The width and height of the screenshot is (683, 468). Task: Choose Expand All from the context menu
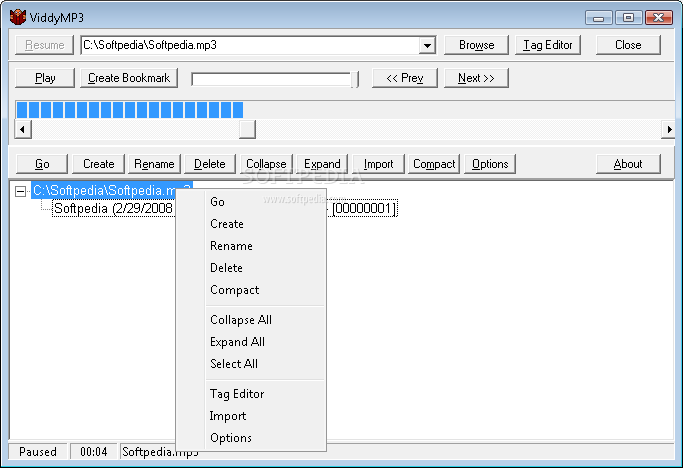(x=266, y=342)
